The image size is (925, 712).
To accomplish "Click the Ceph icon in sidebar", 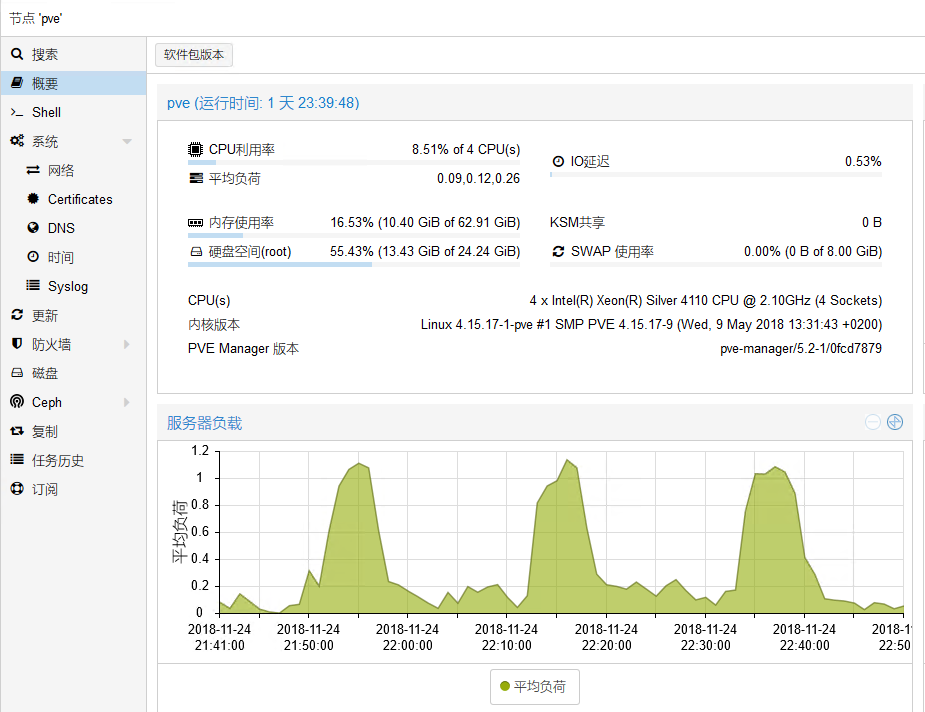I will (17, 402).
